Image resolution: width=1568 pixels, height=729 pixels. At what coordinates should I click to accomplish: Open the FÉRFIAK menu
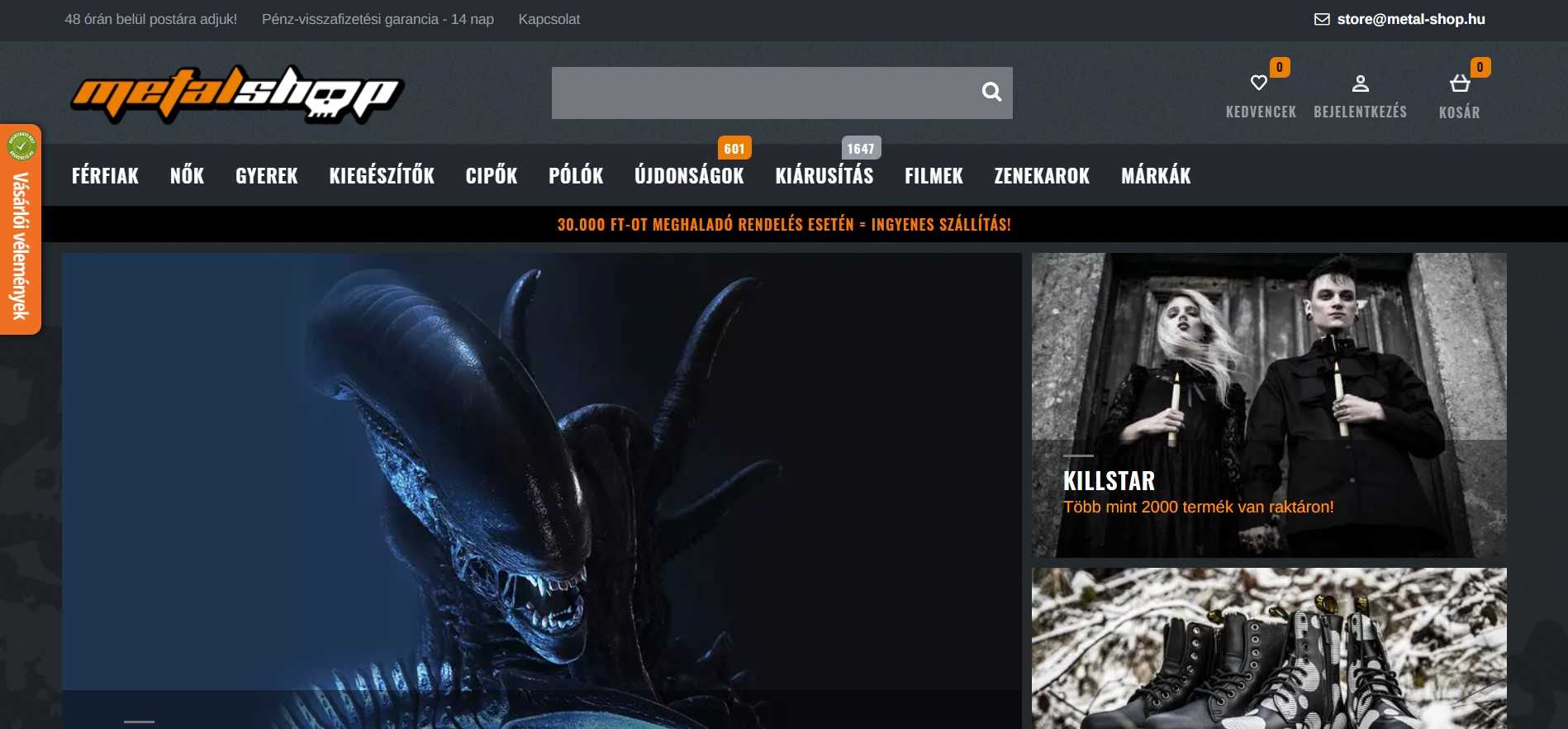click(105, 175)
